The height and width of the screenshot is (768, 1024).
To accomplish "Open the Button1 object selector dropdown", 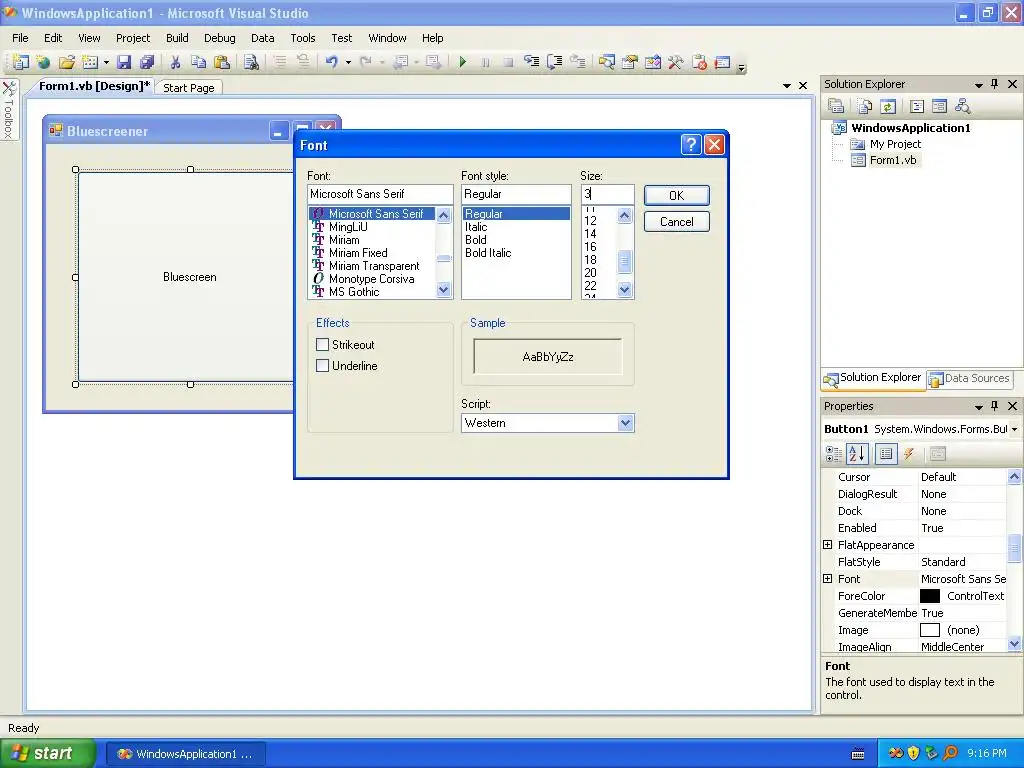I will click(x=1014, y=429).
